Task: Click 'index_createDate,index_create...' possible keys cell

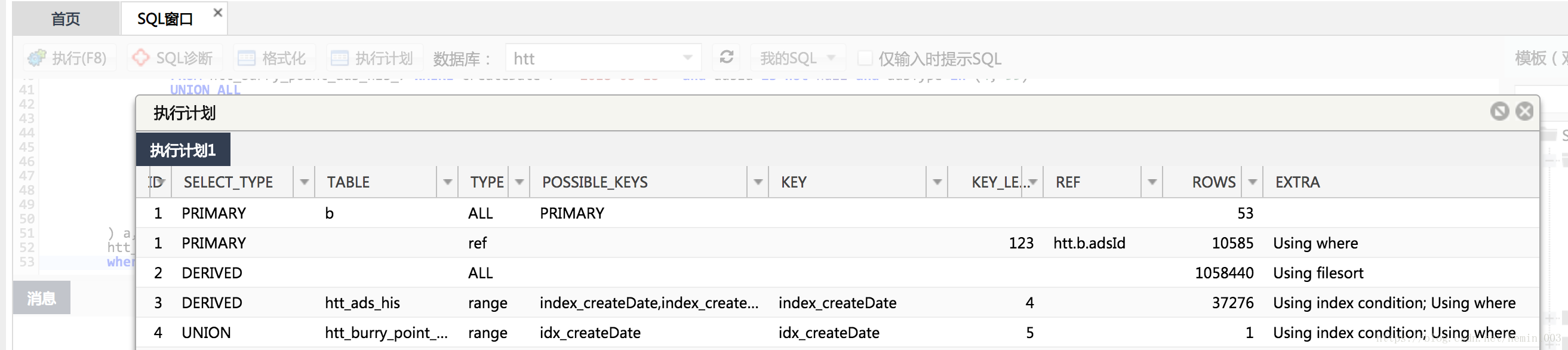Action: tap(648, 303)
